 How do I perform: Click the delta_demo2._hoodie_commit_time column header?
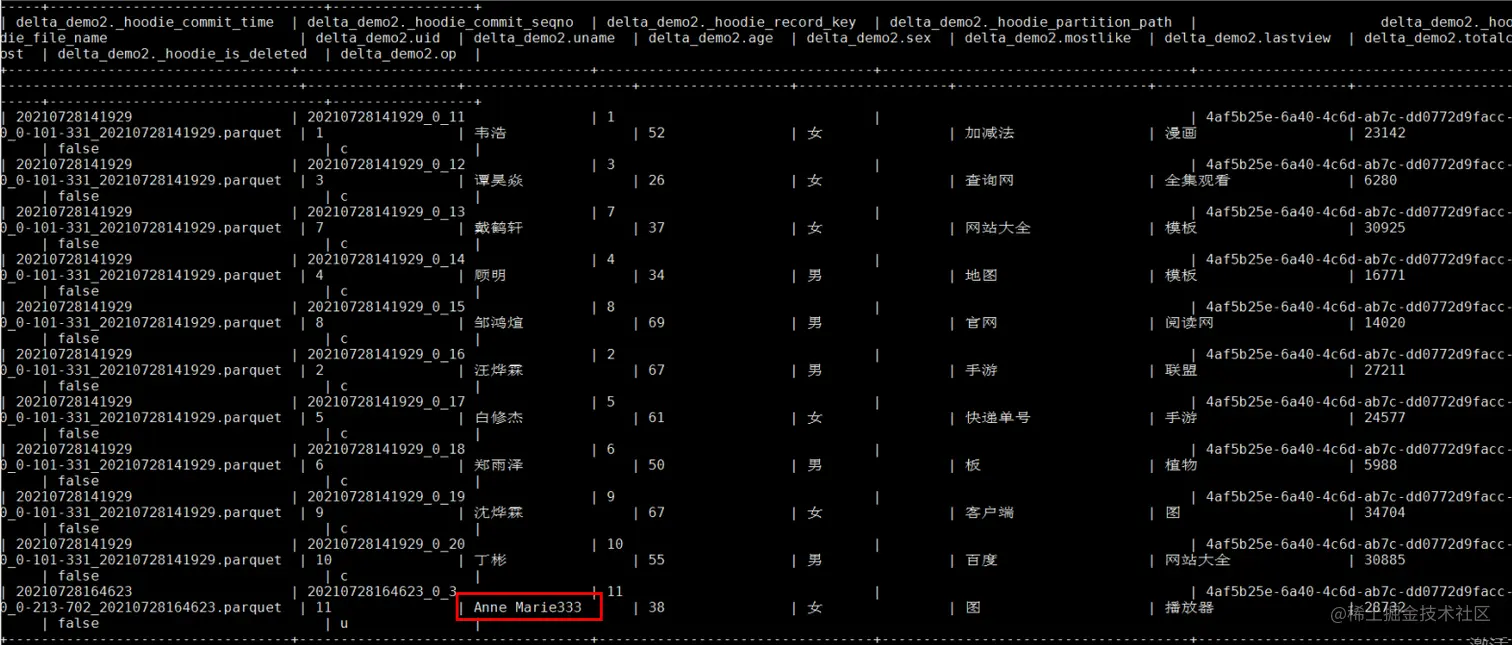click(x=146, y=22)
